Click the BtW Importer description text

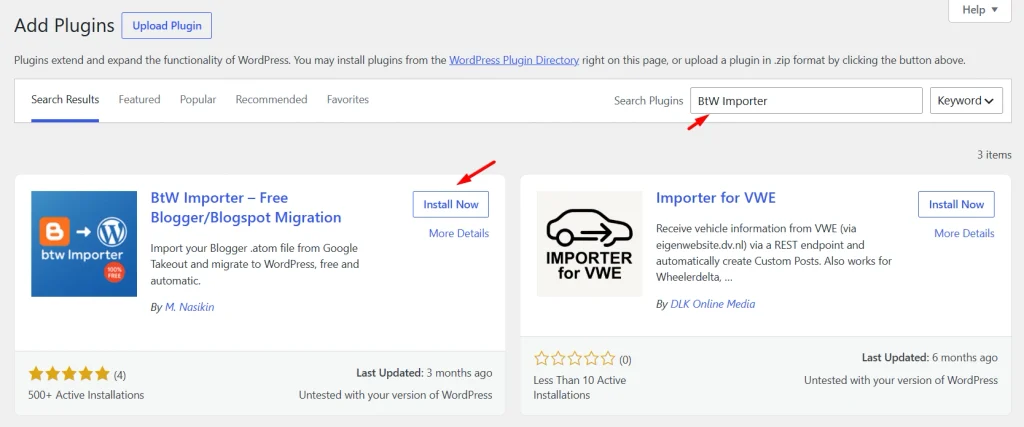click(x=255, y=264)
